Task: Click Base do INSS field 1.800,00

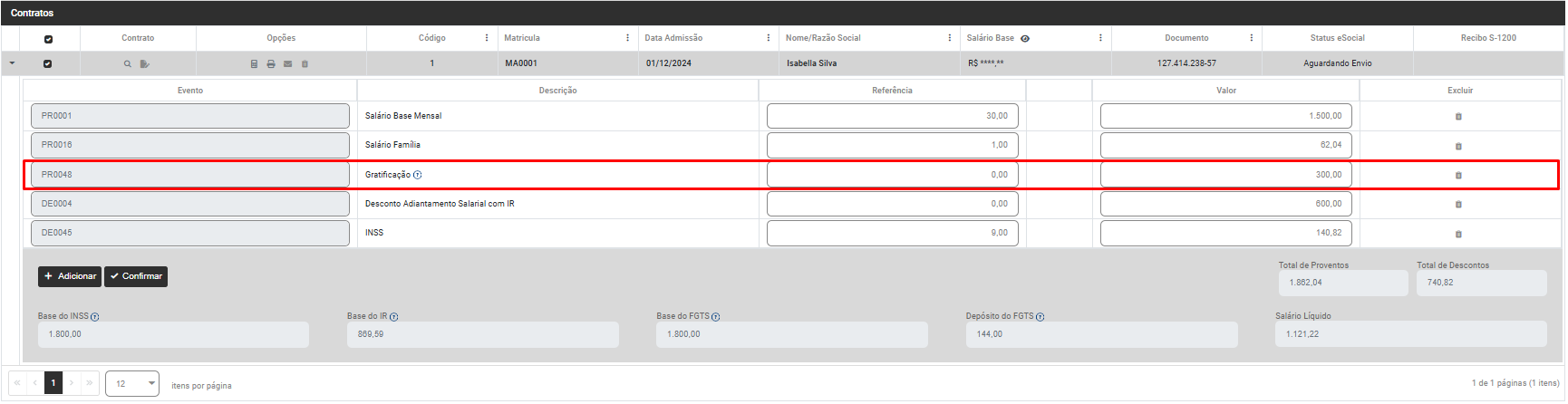Action: point(173,334)
